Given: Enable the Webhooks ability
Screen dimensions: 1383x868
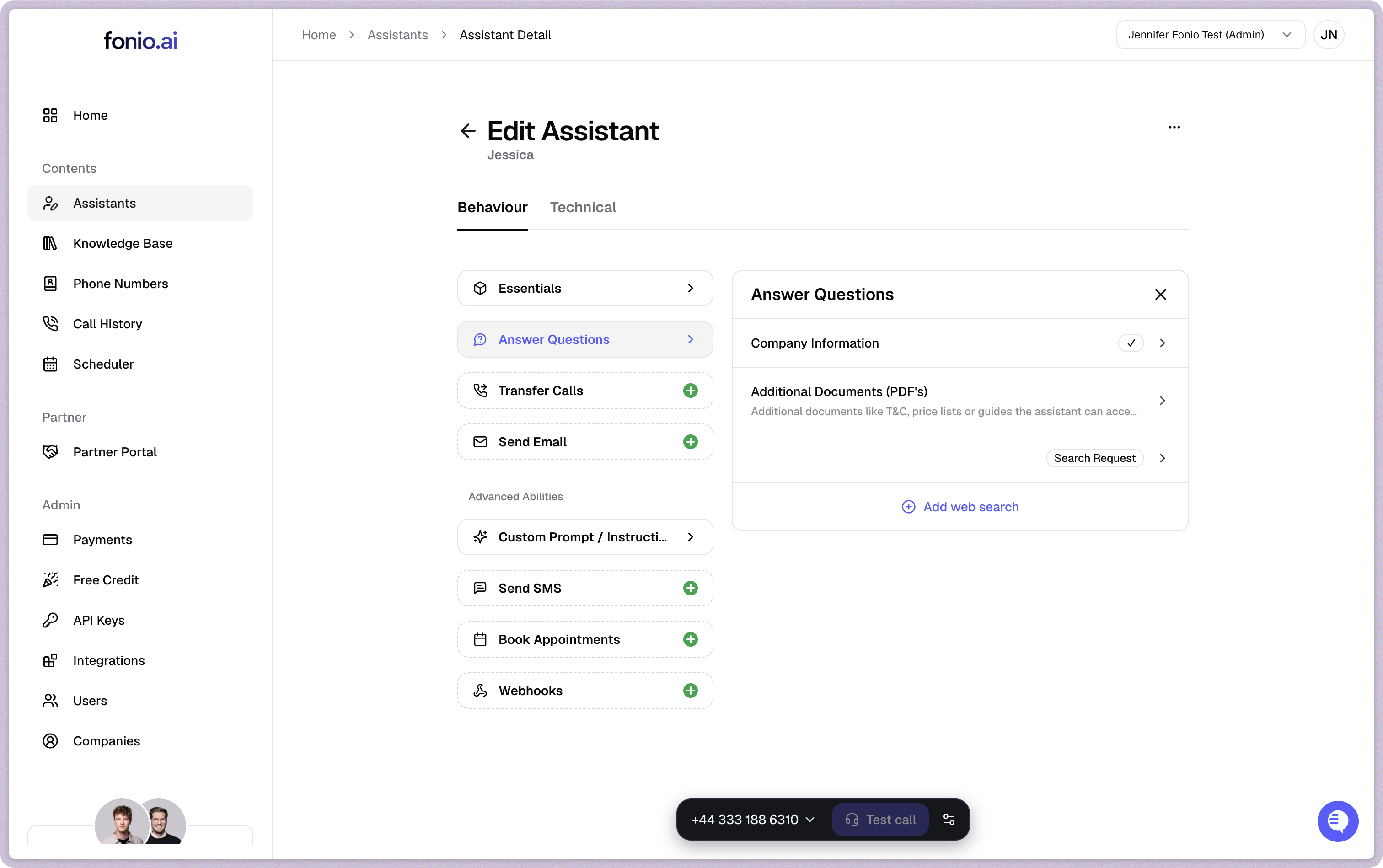Looking at the screenshot, I should point(690,691).
